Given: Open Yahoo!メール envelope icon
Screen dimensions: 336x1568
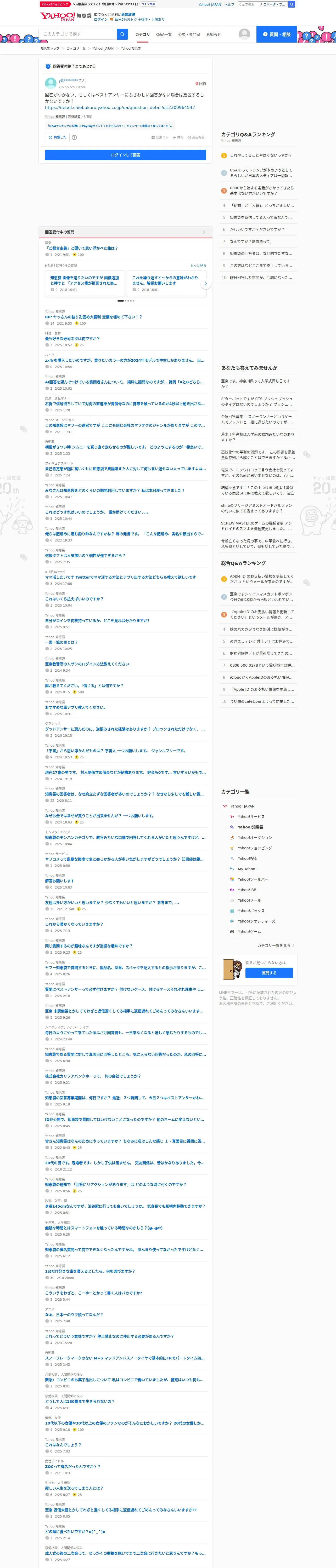Looking at the screenshot, I should 232,900.
